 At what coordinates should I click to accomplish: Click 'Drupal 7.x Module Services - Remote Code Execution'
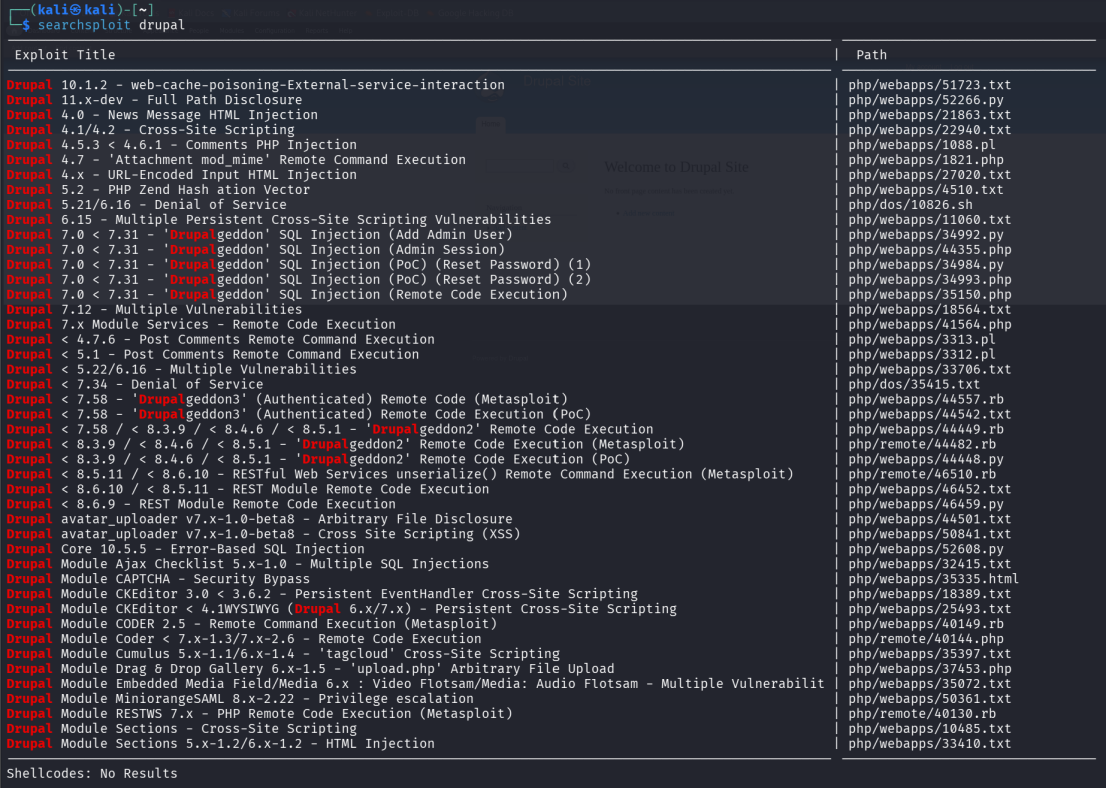pos(201,324)
